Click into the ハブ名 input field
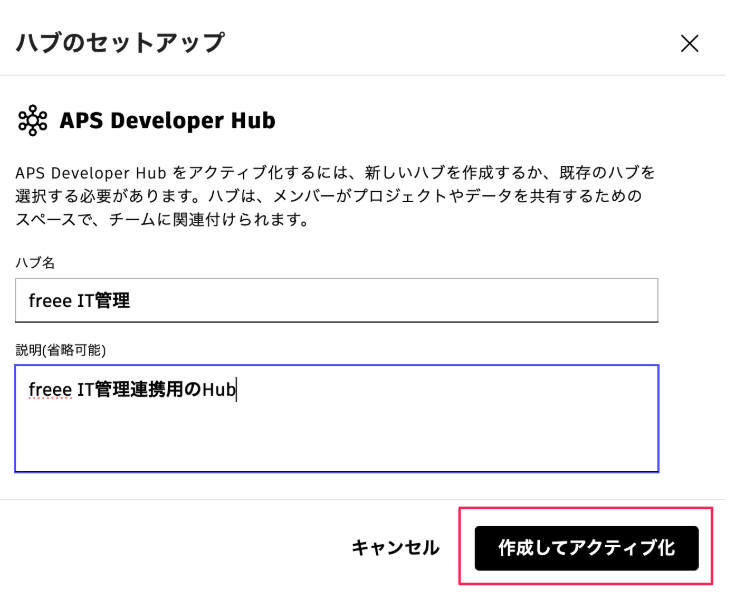 click(x=336, y=301)
